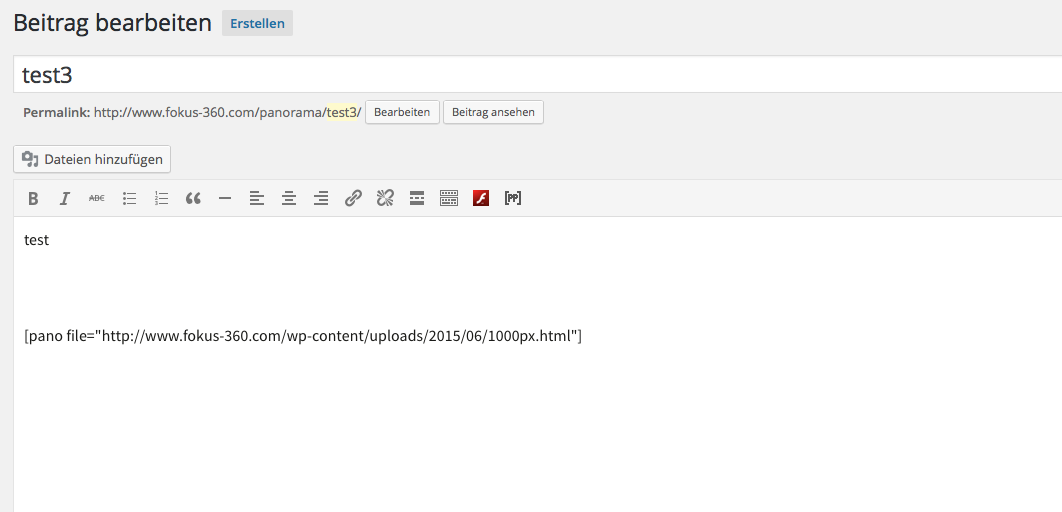Remove link using the broken chain icon
This screenshot has width=1062, height=512.
pos(385,199)
